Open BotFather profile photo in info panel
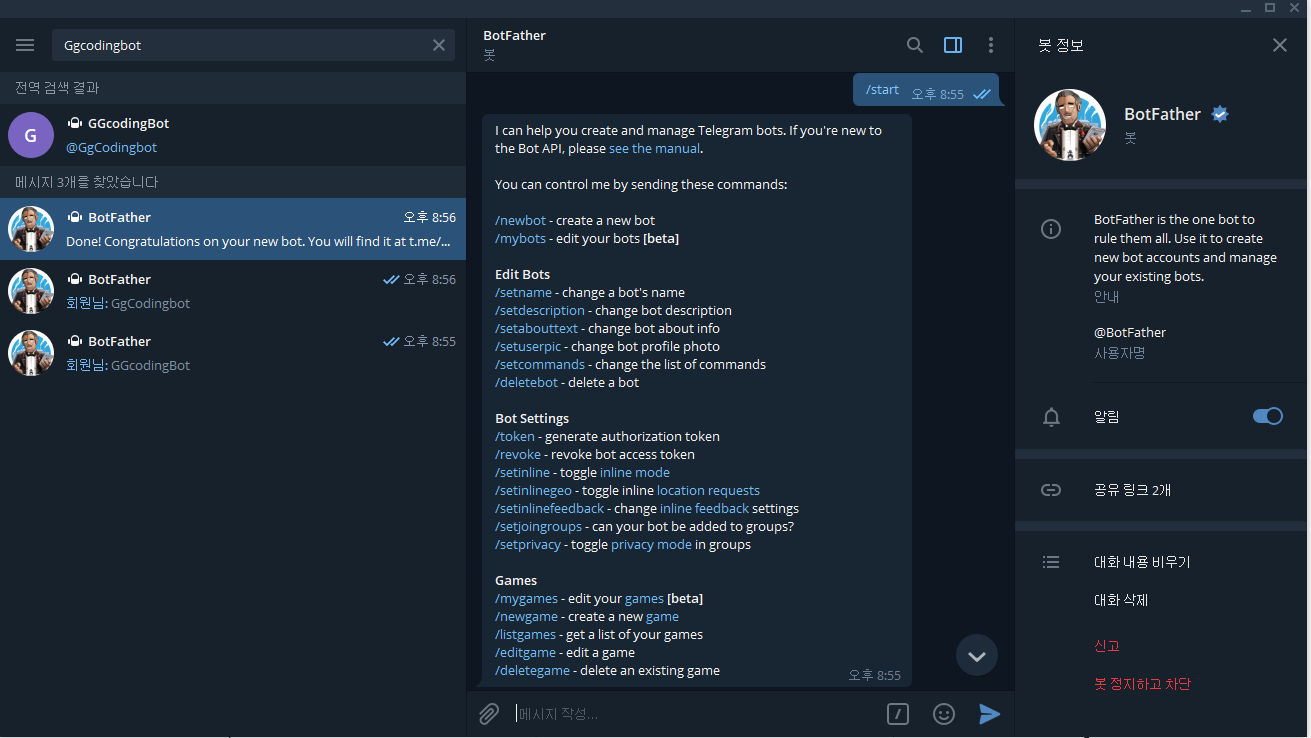 tap(1069, 125)
